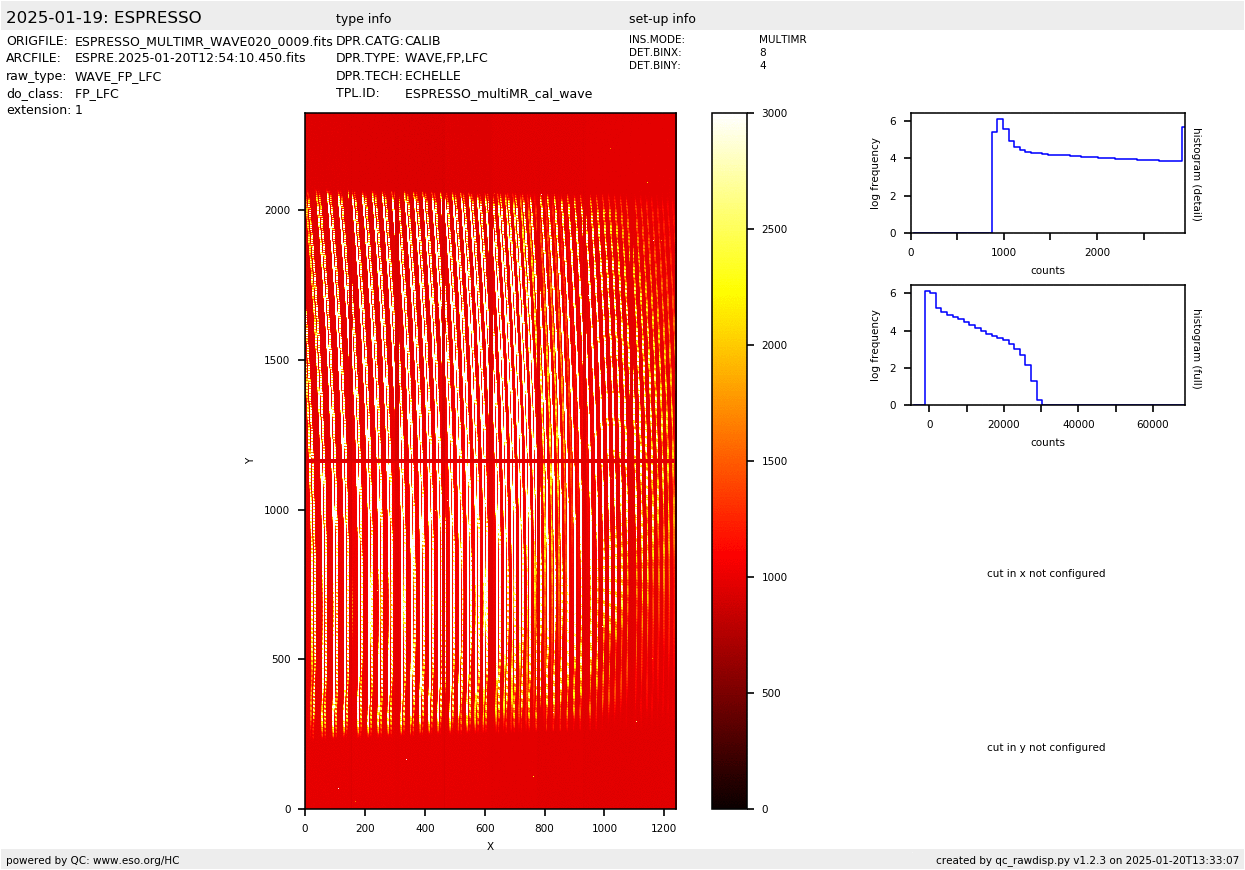Click the raw_type value WAVE_FP_LFC
The height and width of the screenshot is (870, 1245).
(x=118, y=77)
